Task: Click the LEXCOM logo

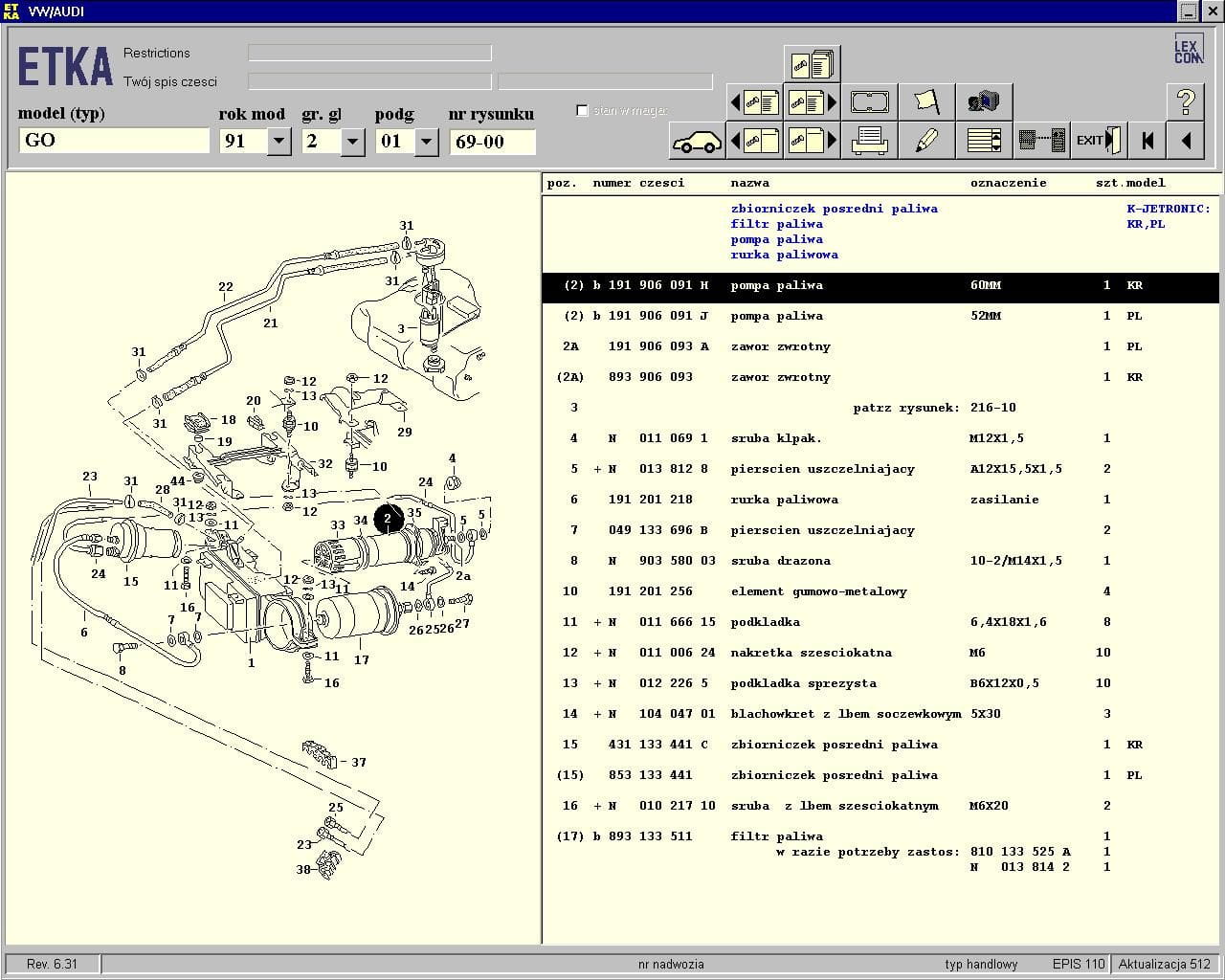Action: click(x=1188, y=50)
